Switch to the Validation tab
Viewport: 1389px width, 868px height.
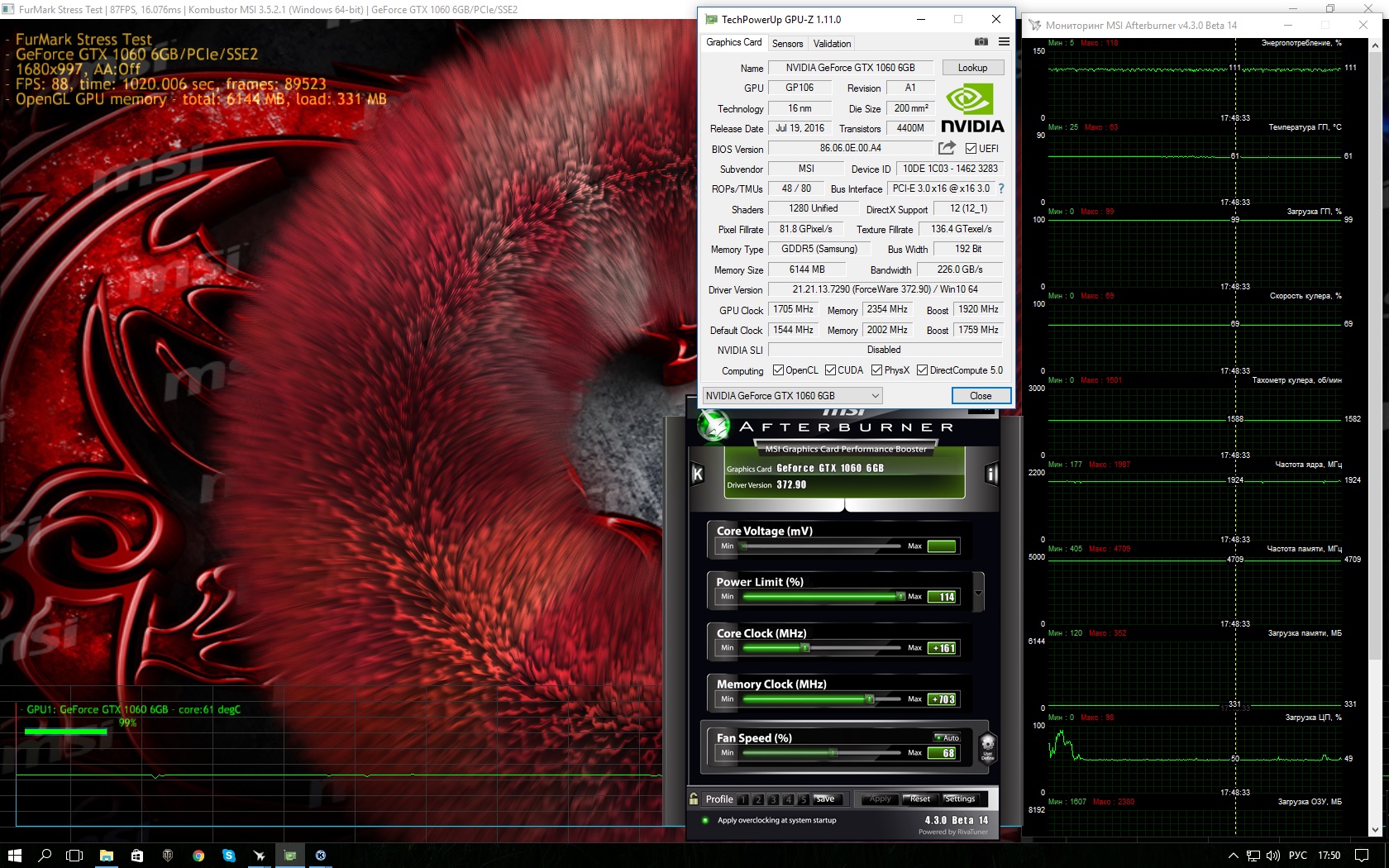[x=832, y=44]
